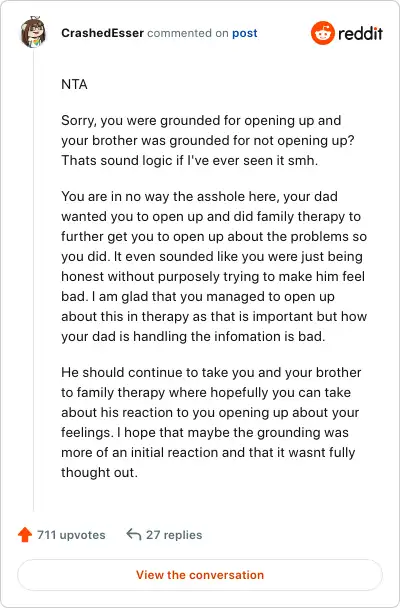Click the "commented on" label
Image resolution: width=400 pixels, height=608 pixels.
(188, 33)
